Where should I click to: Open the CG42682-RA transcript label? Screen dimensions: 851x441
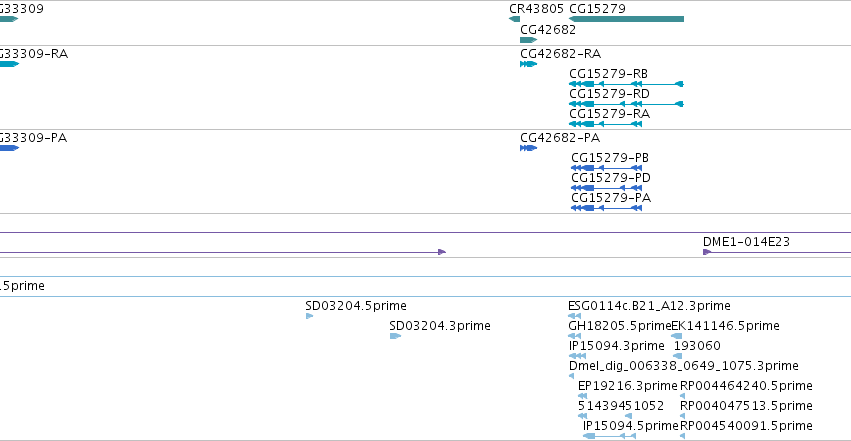[560, 54]
